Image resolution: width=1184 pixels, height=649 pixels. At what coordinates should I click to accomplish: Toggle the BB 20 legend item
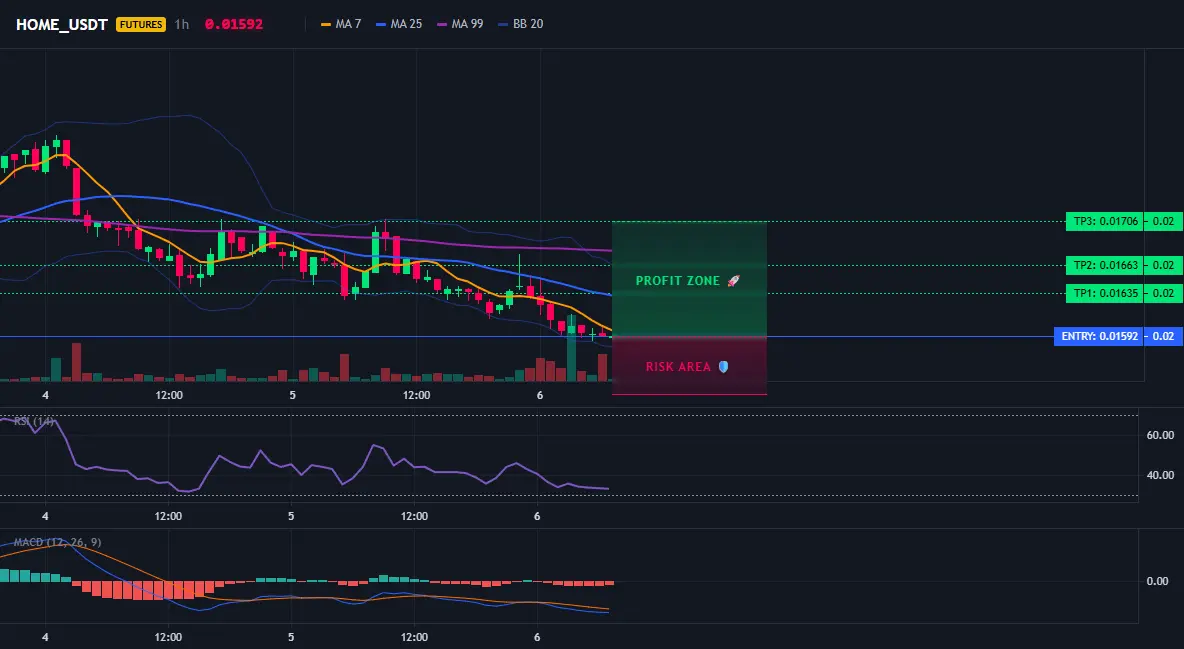point(521,24)
